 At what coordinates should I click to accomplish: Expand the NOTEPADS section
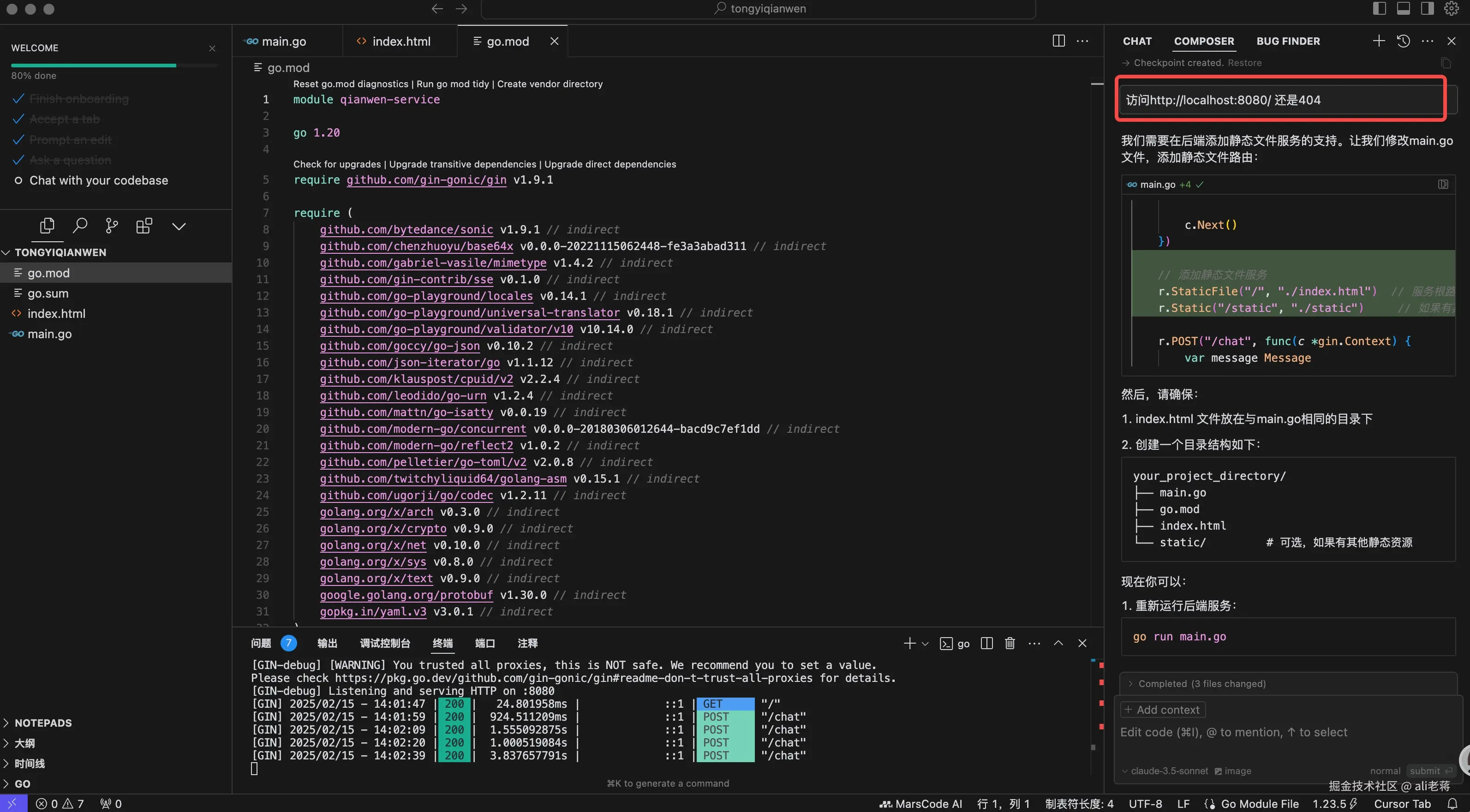pyautogui.click(x=43, y=722)
